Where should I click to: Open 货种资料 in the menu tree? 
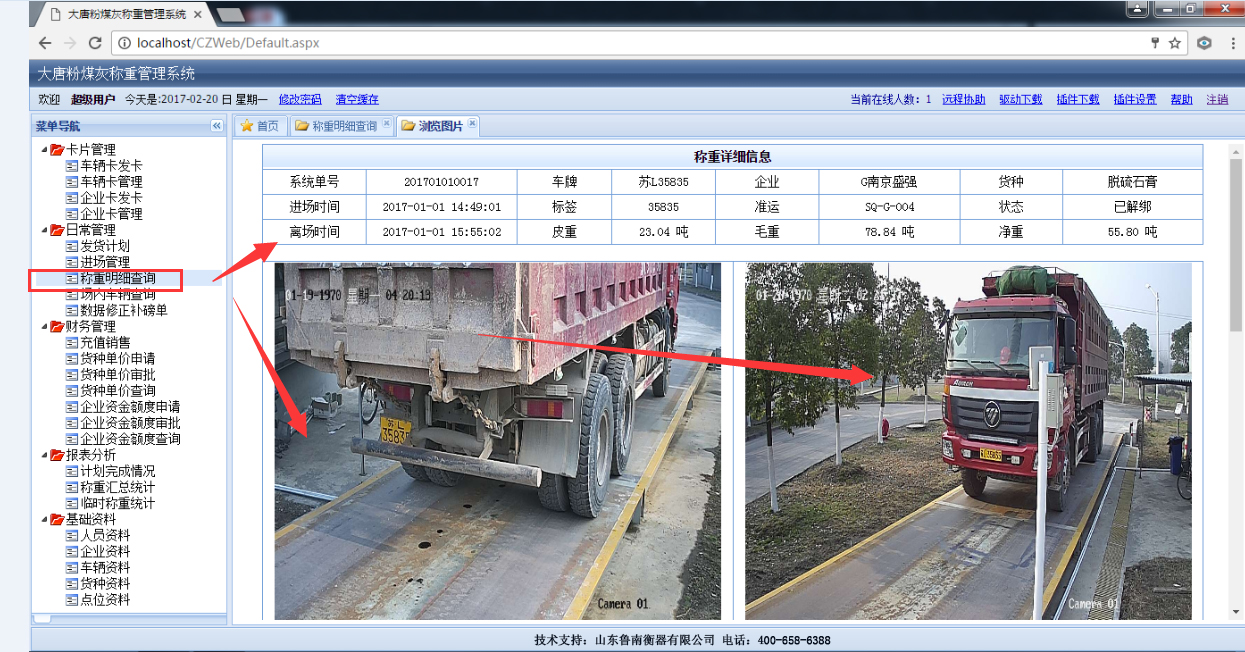(x=105, y=583)
